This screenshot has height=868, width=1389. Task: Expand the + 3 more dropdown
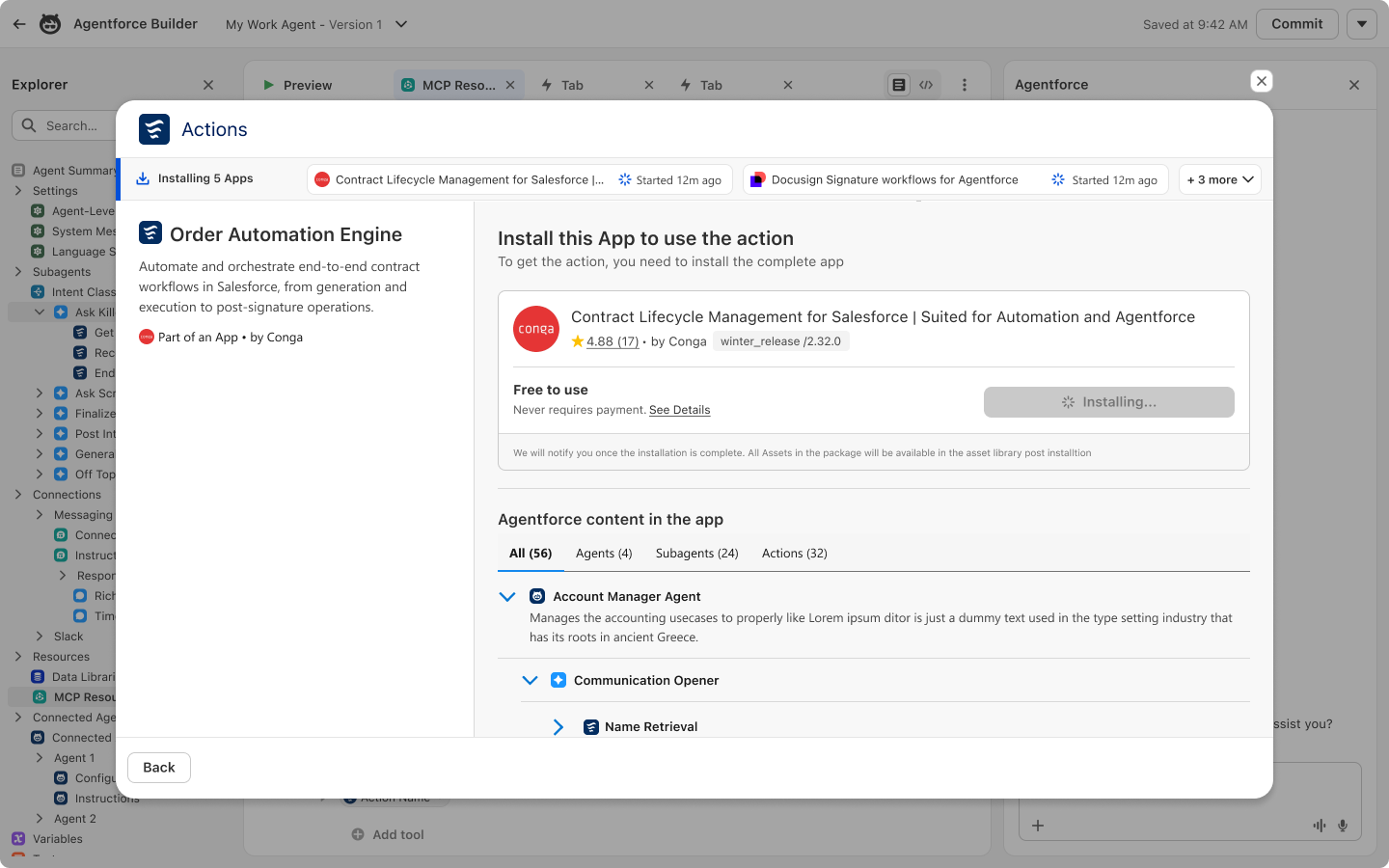tap(1220, 179)
